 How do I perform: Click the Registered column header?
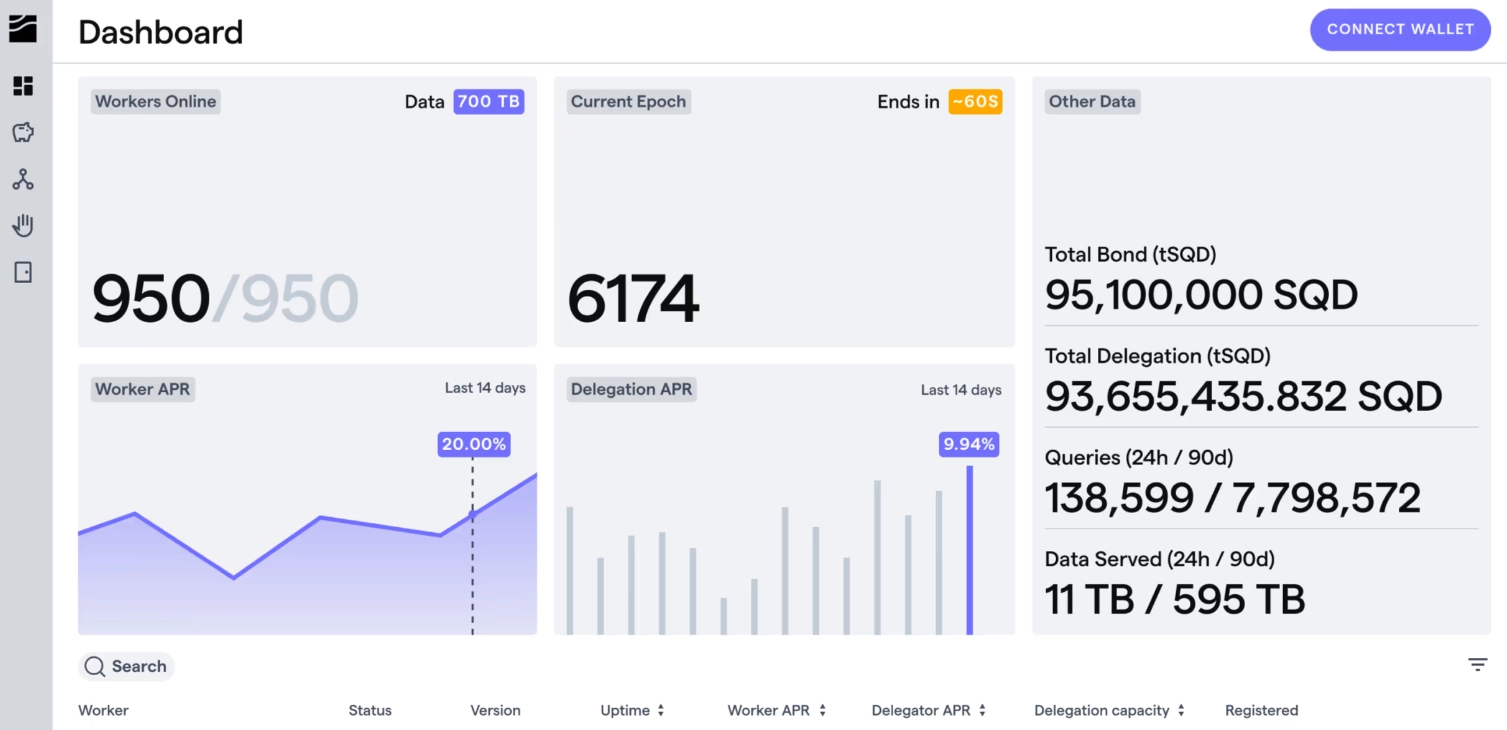[x=1261, y=711]
